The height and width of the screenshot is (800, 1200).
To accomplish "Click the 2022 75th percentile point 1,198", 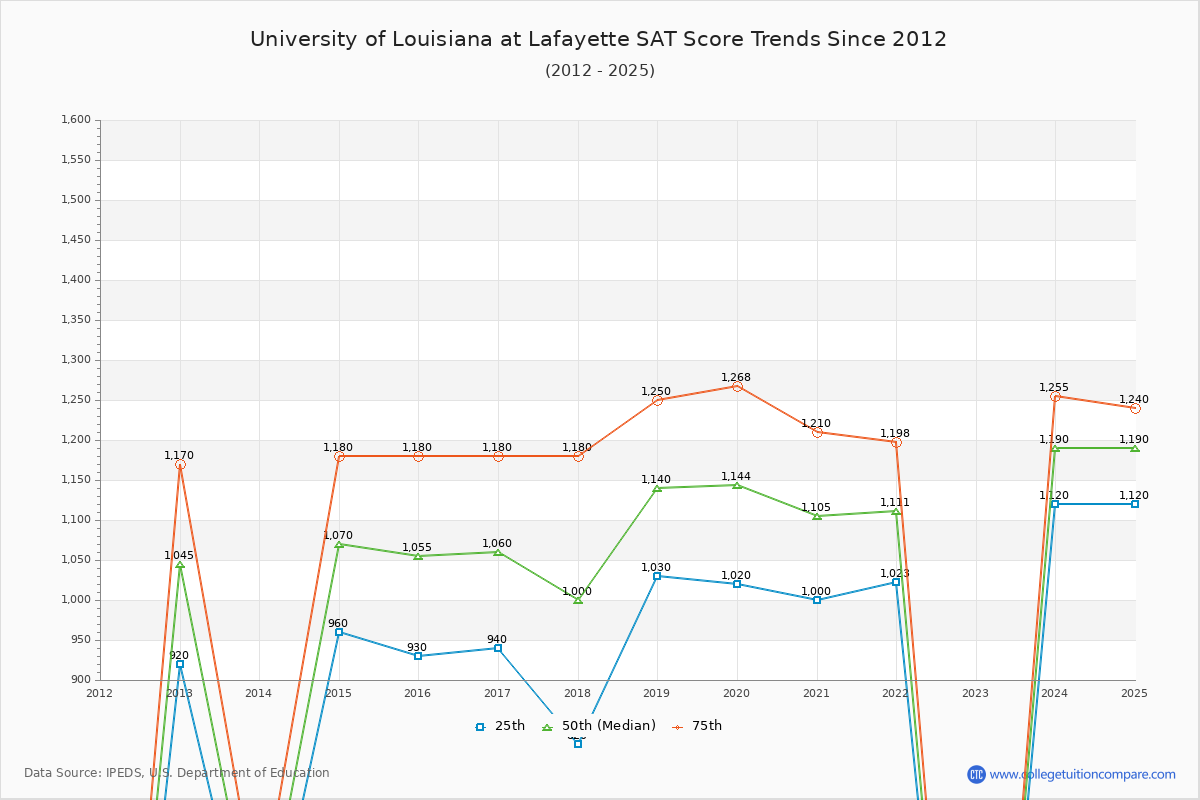I will point(896,442).
